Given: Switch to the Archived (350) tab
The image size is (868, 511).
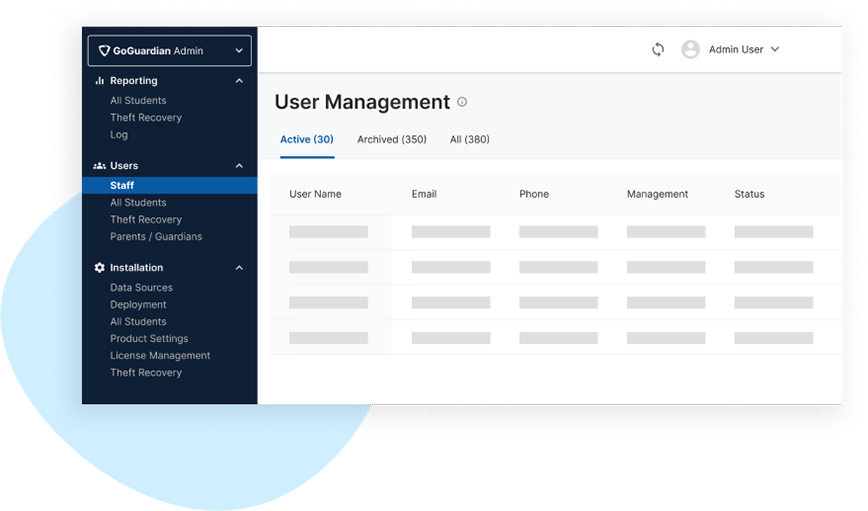Looking at the screenshot, I should (x=392, y=140).
